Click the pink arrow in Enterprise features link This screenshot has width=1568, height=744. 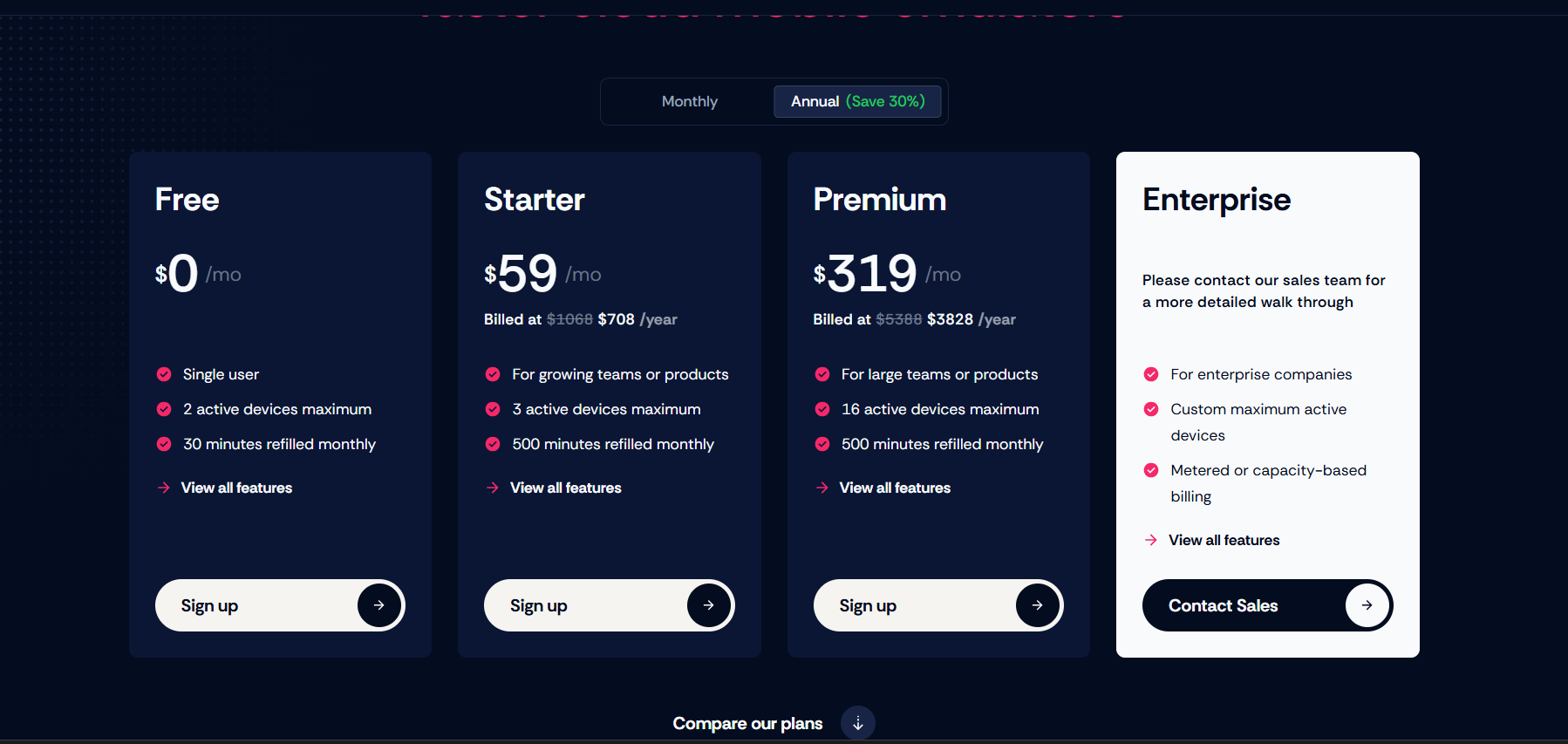1151,540
